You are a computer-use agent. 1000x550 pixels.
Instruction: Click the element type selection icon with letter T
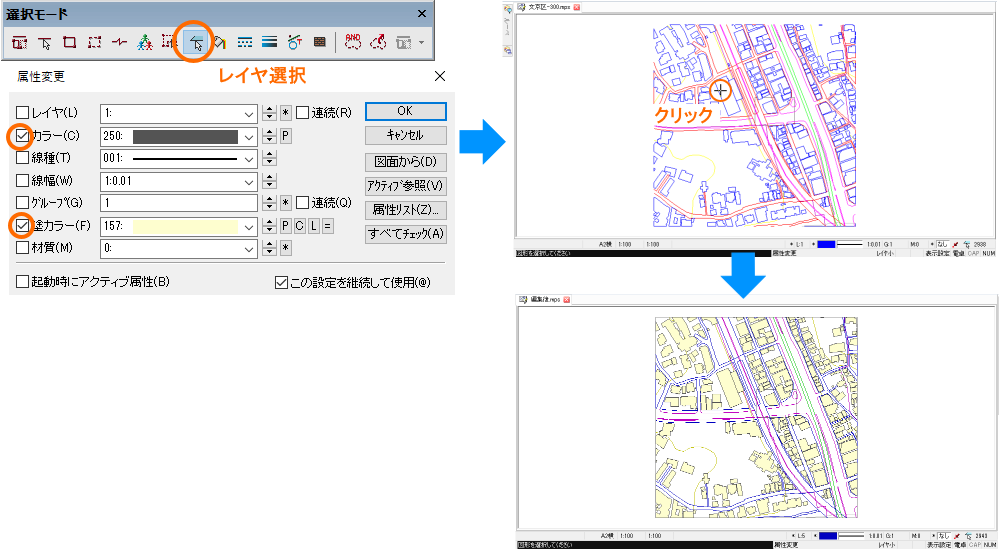[x=295, y=43]
